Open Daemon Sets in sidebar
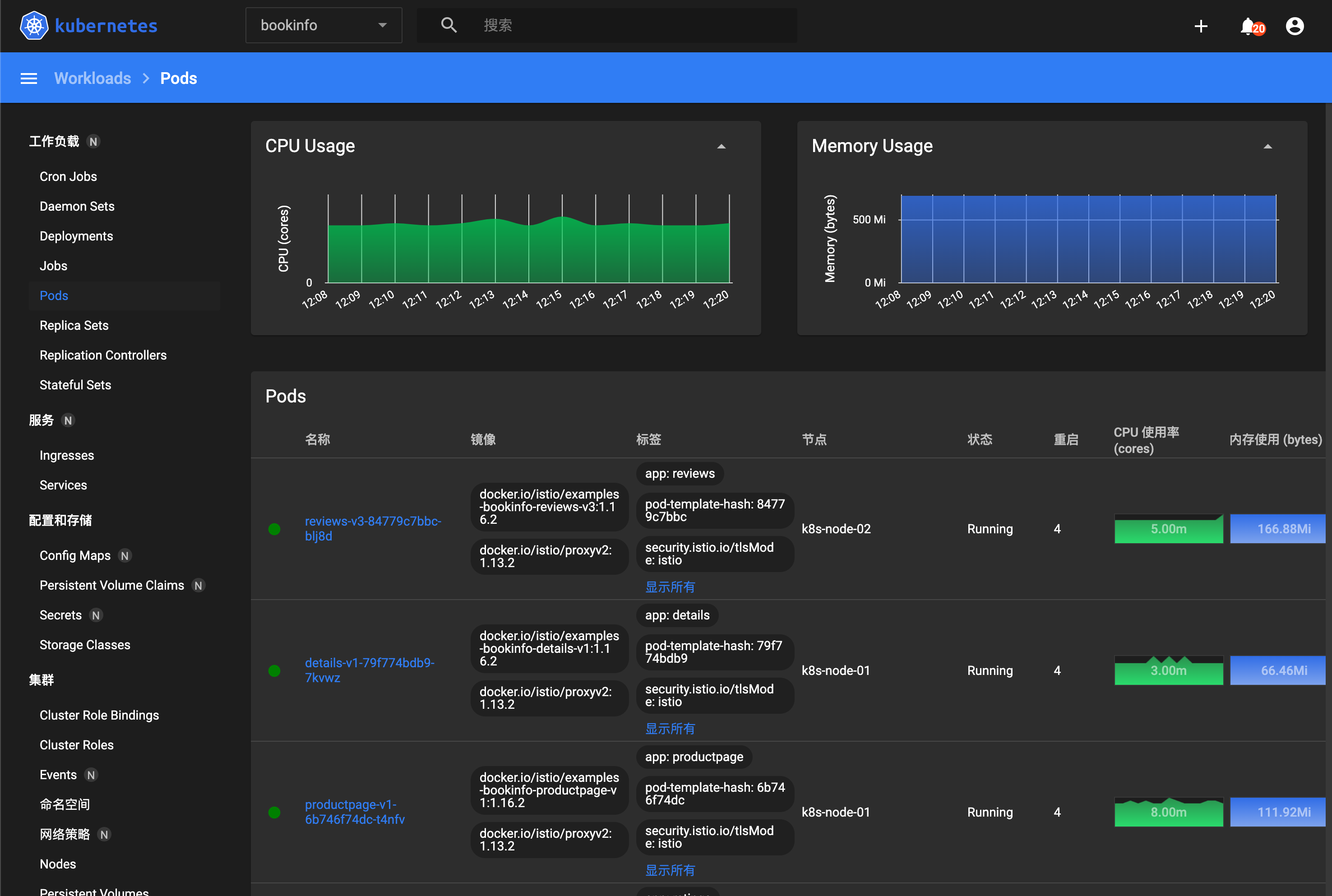Viewport: 1332px width, 896px height. click(77, 206)
